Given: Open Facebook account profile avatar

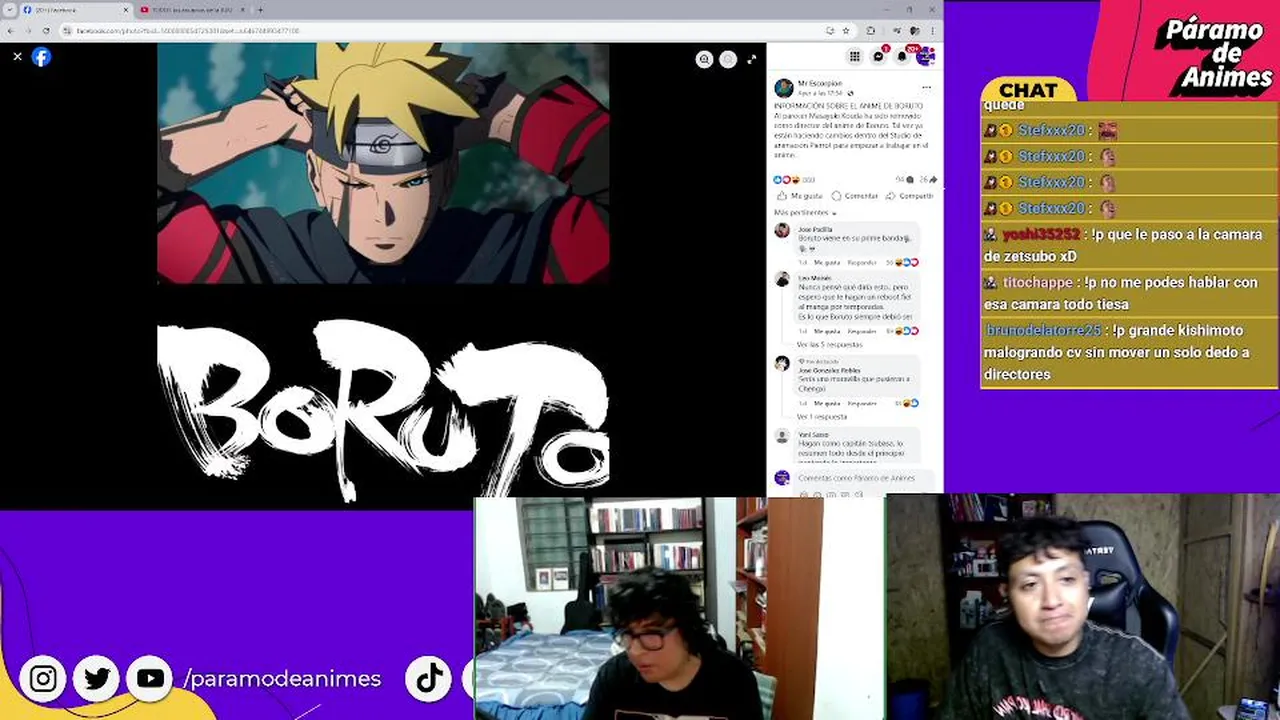Looking at the screenshot, I should (925, 57).
